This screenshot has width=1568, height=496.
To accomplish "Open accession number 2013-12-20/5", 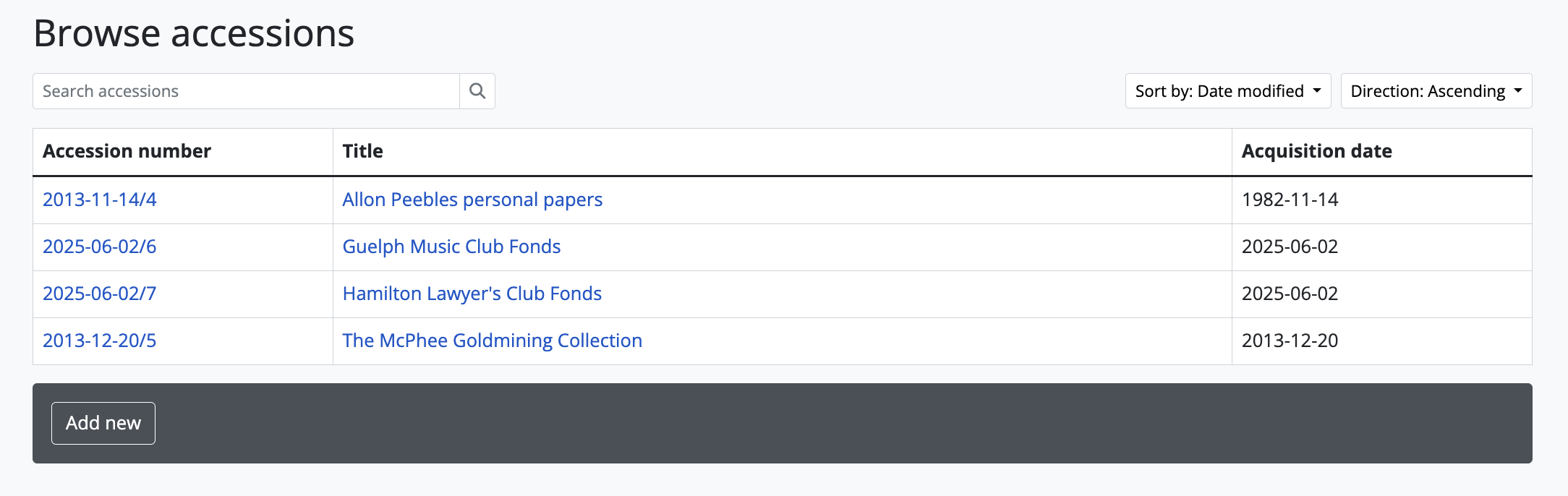I will point(100,341).
